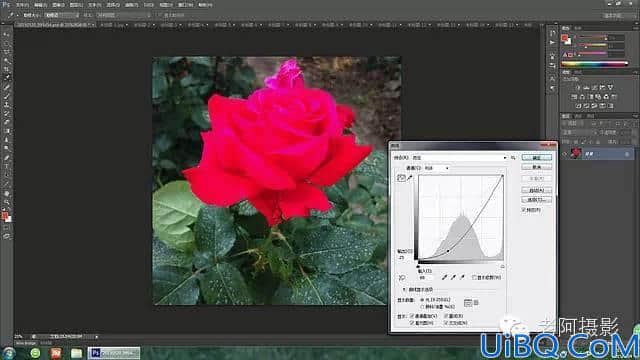Collapse the Curve Display Options section
This screenshot has width=640, height=360.
[404, 290]
